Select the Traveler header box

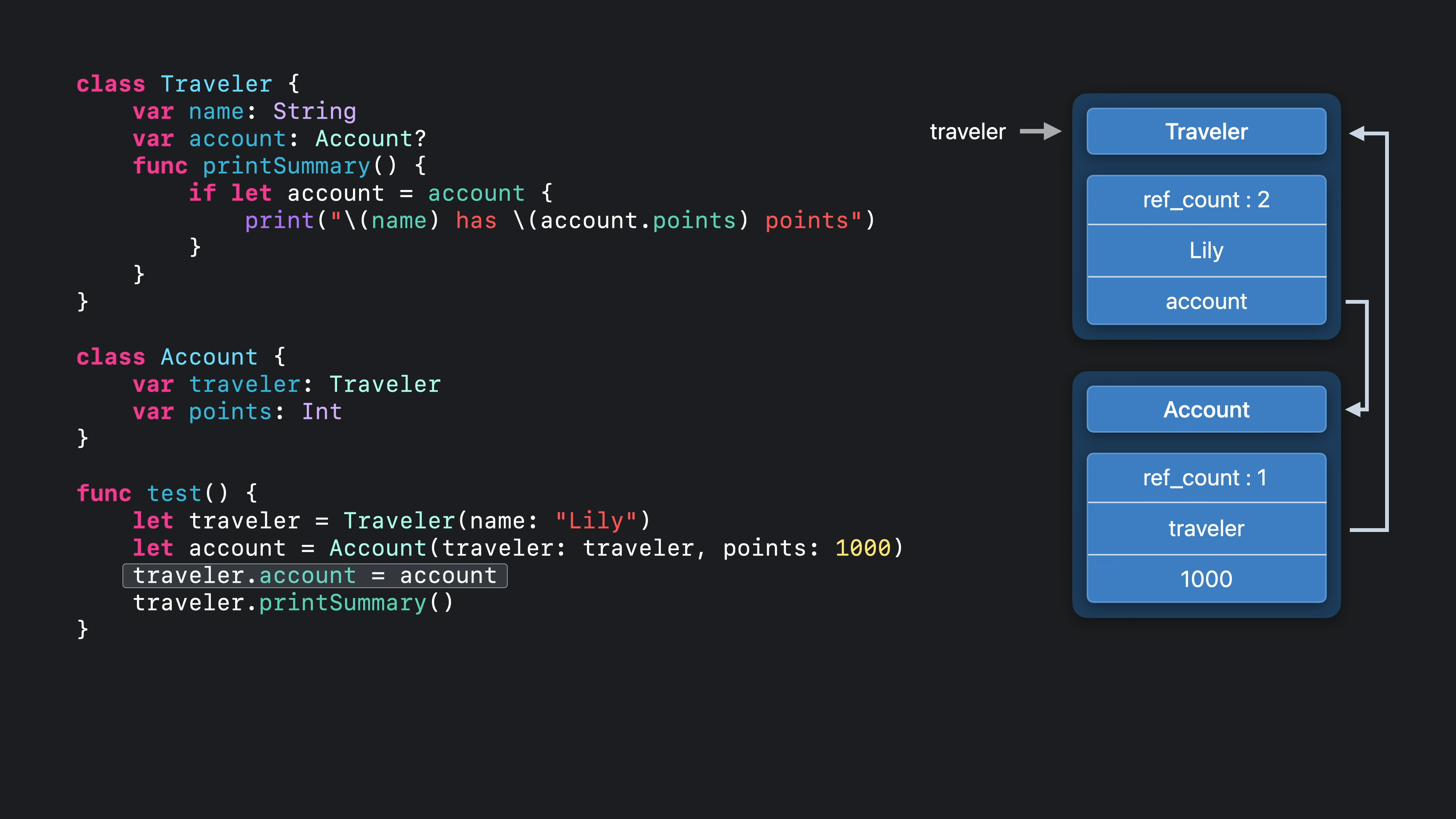pos(1206,132)
